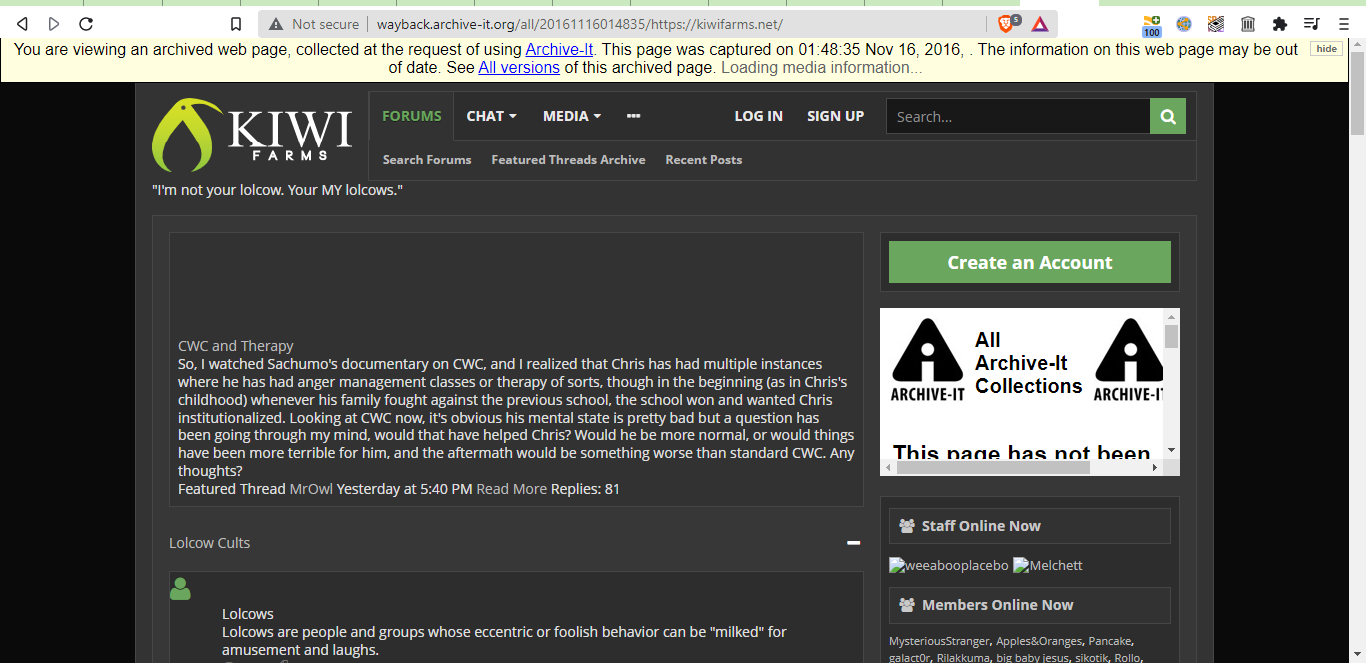This screenshot has width=1366, height=663.
Task: Click the green user avatar beside Lolcows
Action: 180,589
